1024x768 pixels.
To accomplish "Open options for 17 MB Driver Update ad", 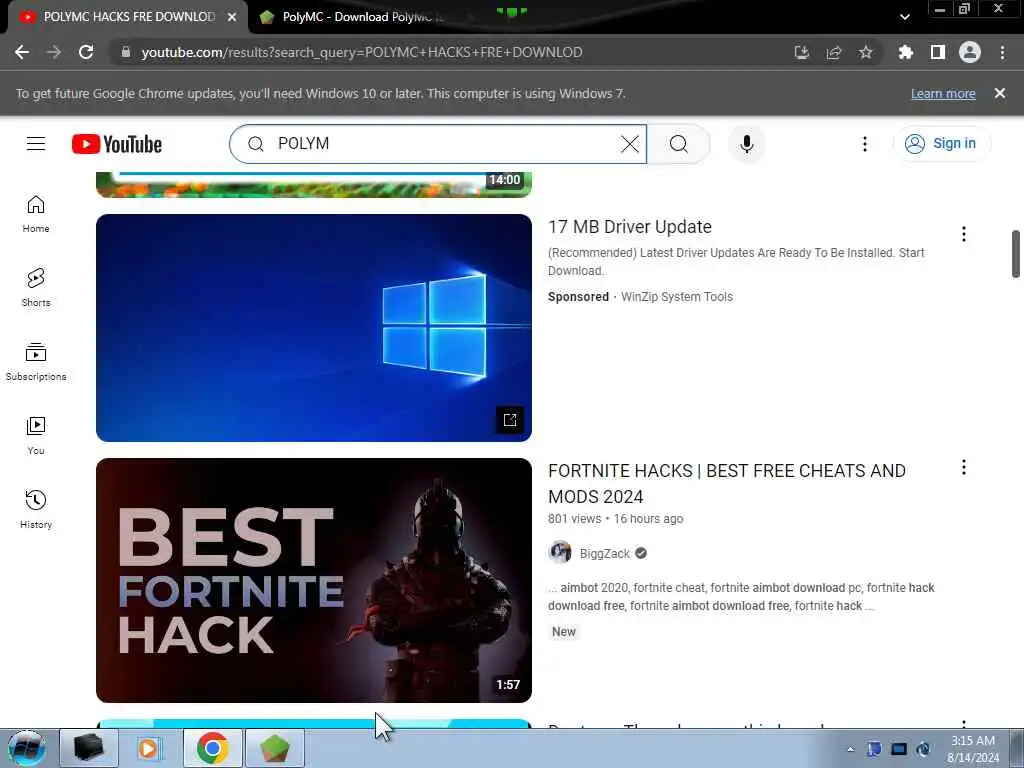I will pos(963,234).
